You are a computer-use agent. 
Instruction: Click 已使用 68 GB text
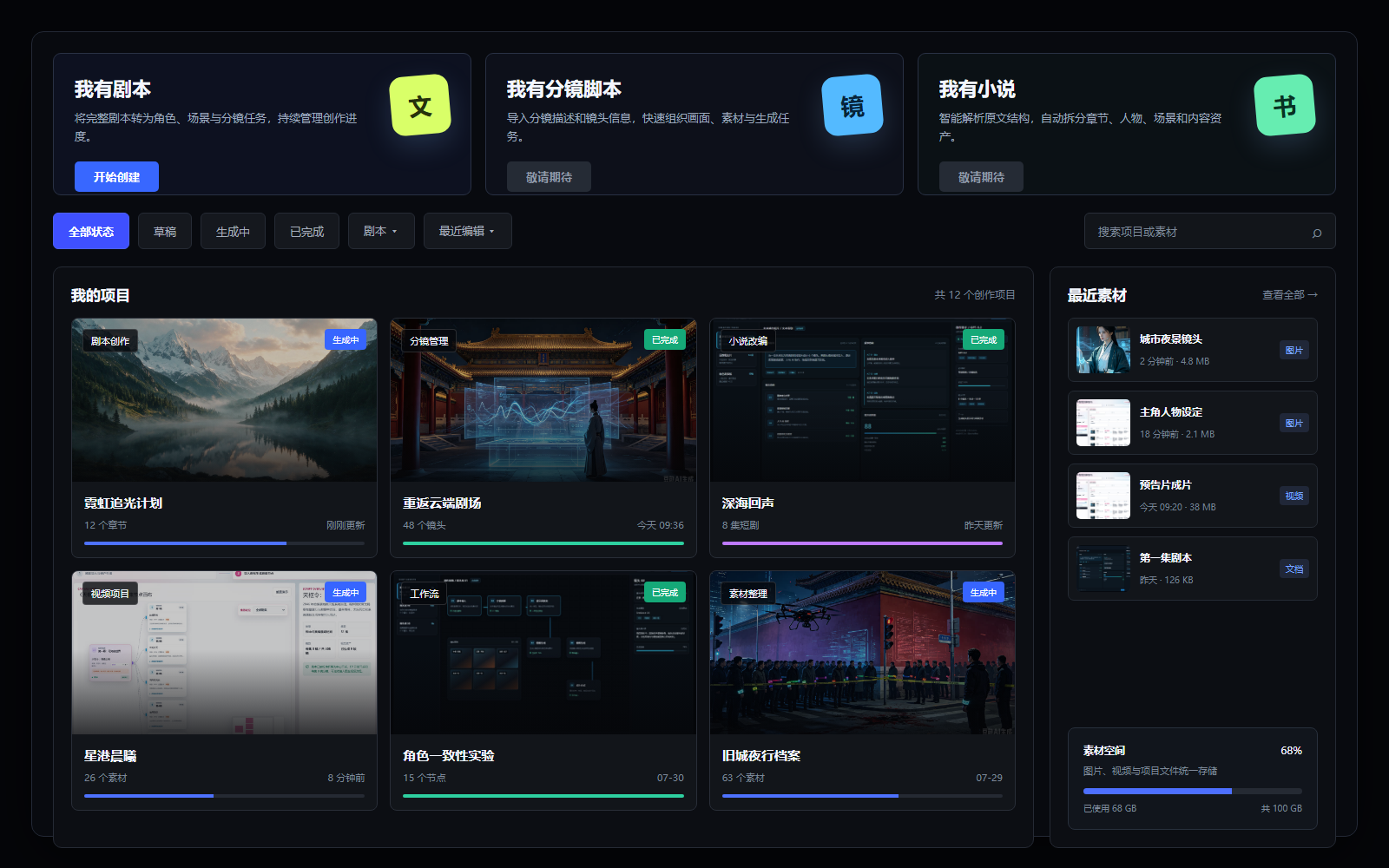tap(1109, 808)
